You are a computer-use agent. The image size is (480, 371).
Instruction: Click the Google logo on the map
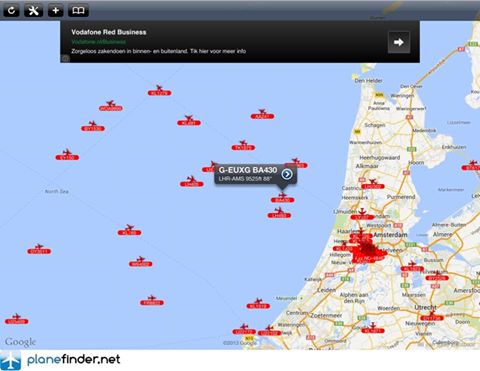point(20,342)
